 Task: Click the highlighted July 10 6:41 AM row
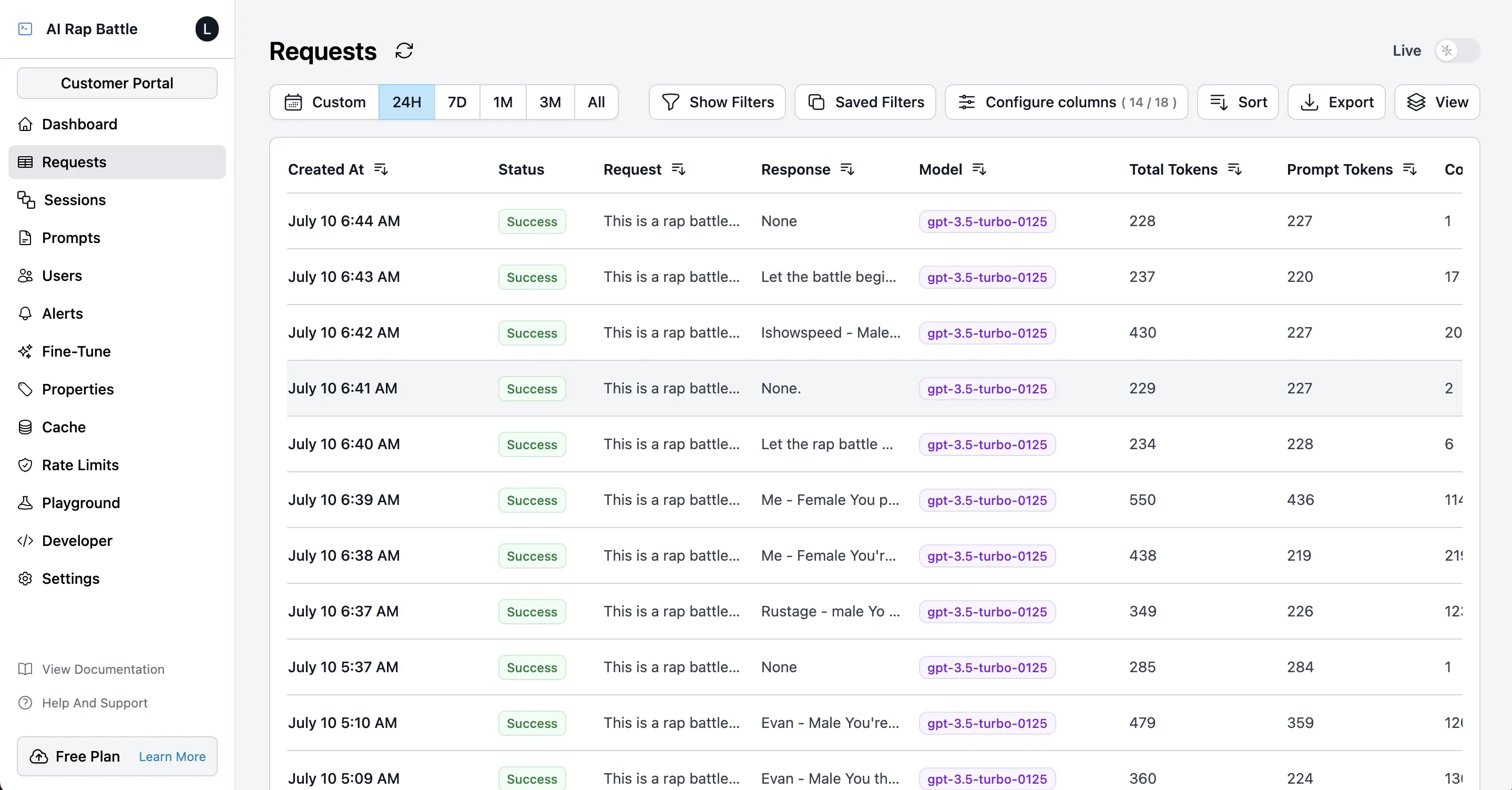click(875, 388)
